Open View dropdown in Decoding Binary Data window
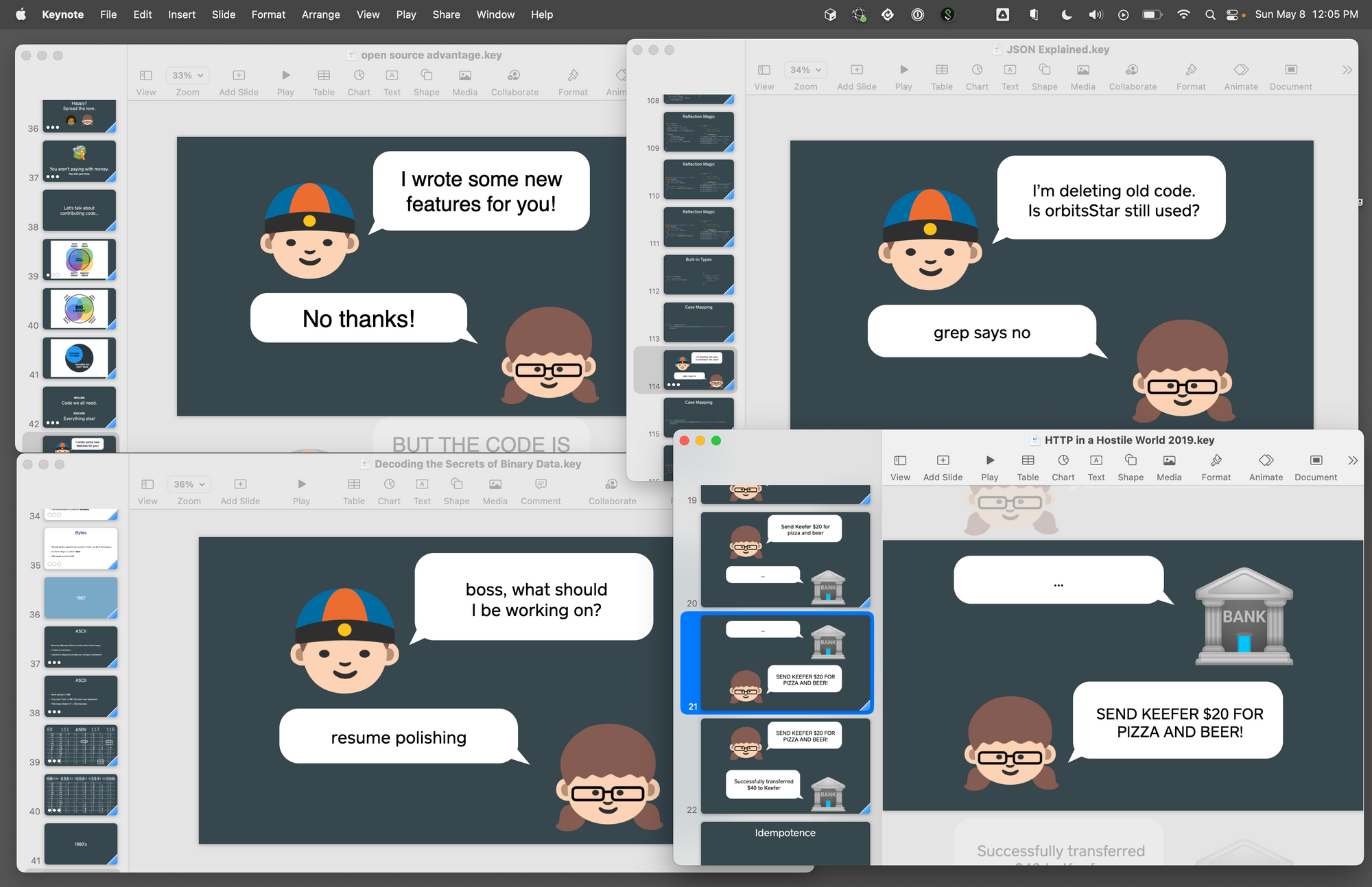 pos(147,491)
